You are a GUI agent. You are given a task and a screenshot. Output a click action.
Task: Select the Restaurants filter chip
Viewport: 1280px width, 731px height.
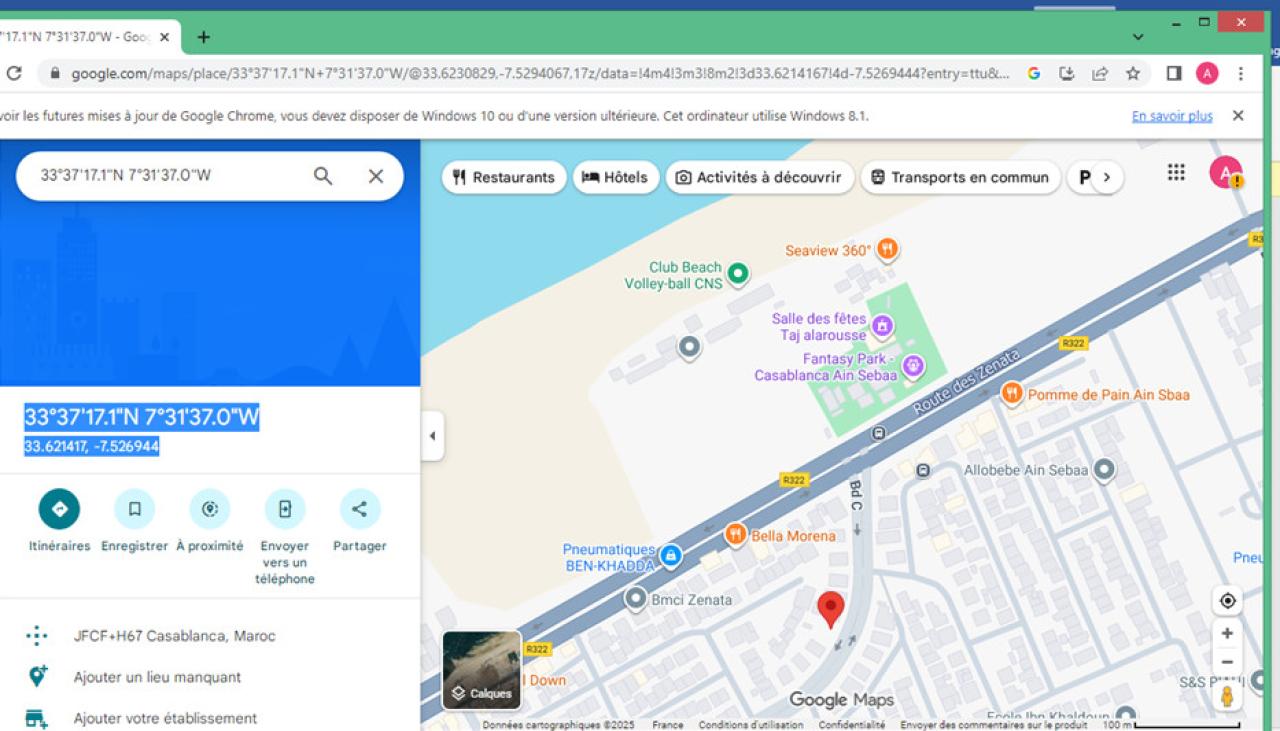[504, 177]
